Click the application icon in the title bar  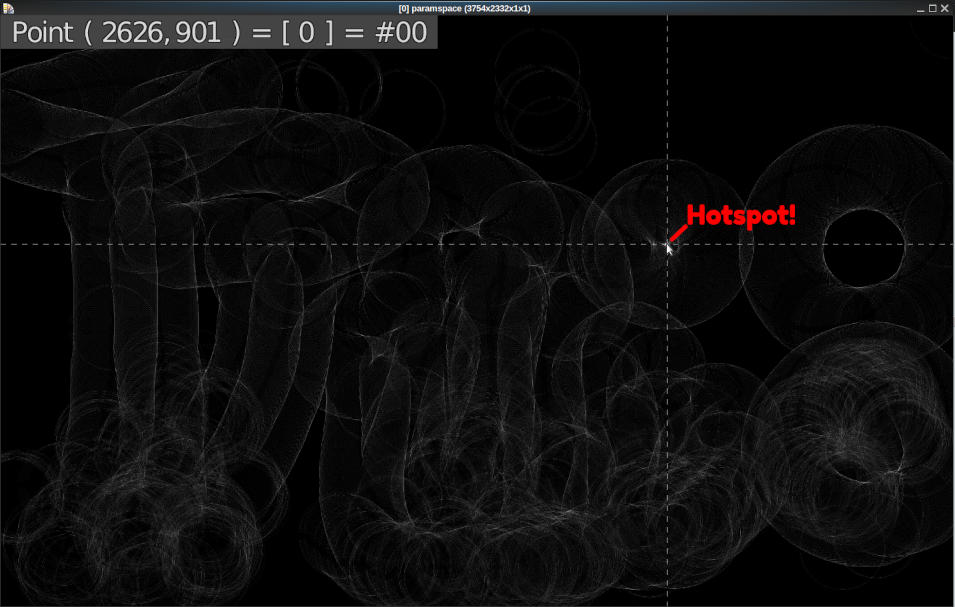click(8, 8)
